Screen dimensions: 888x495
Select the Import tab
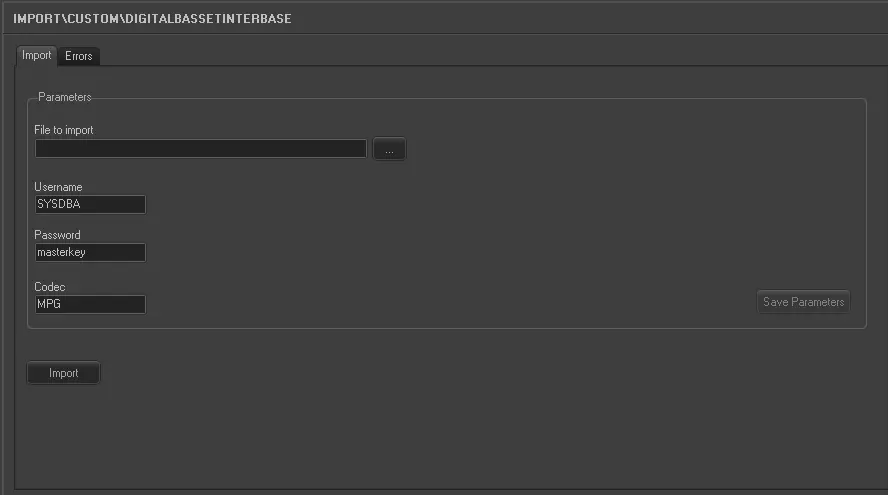coord(36,55)
